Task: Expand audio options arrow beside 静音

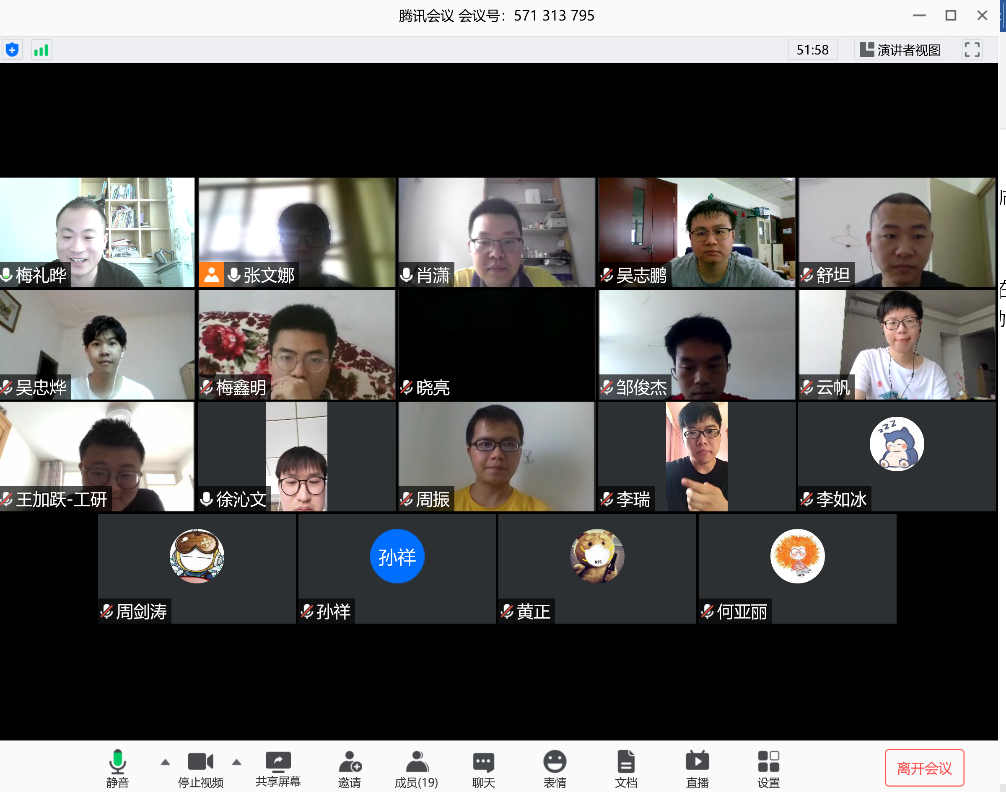Action: point(165,761)
